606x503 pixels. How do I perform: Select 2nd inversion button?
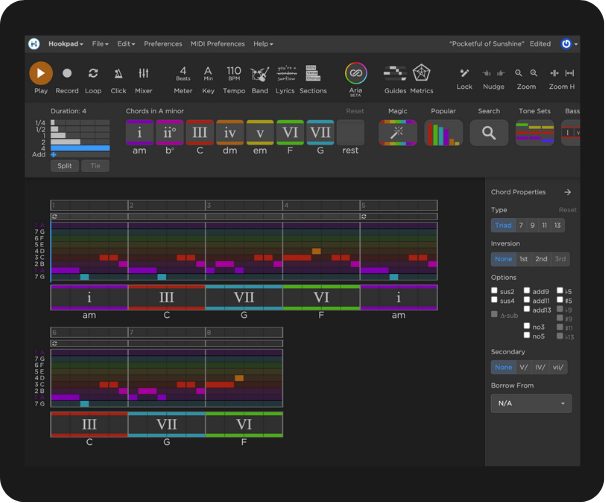(x=541, y=258)
